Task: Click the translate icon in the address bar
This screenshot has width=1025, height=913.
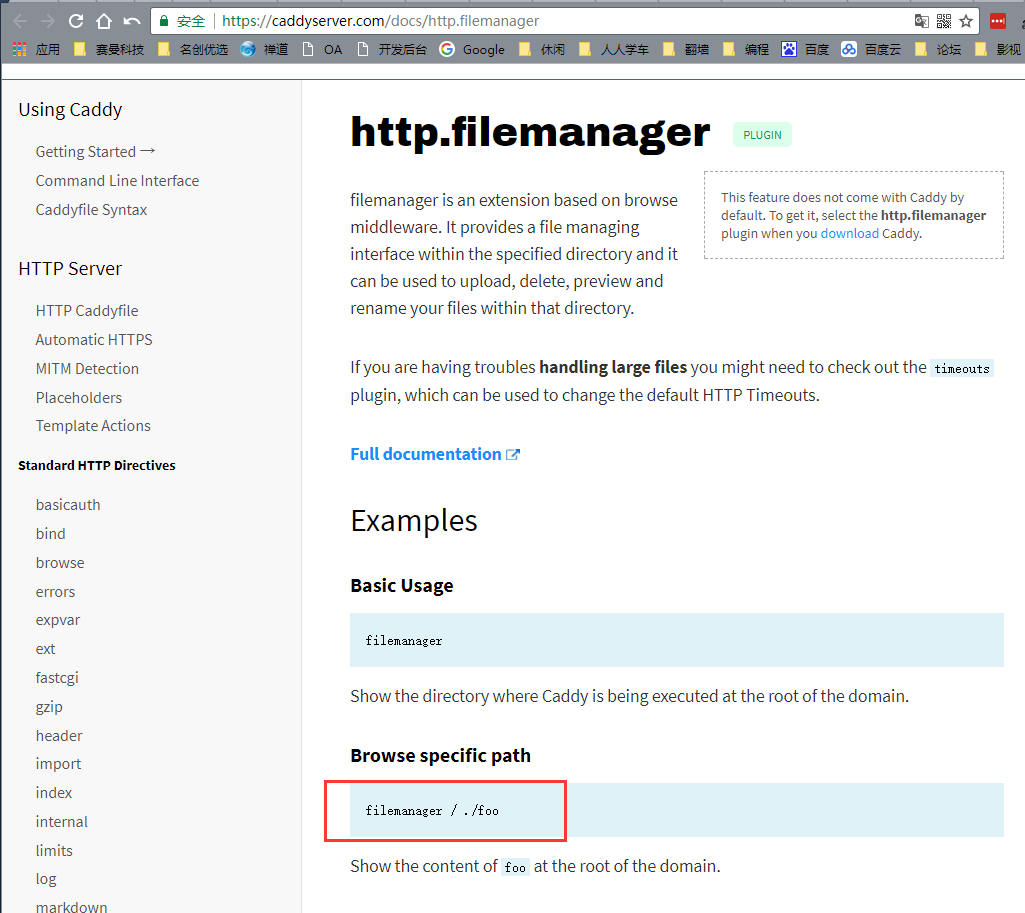Action: (x=922, y=20)
